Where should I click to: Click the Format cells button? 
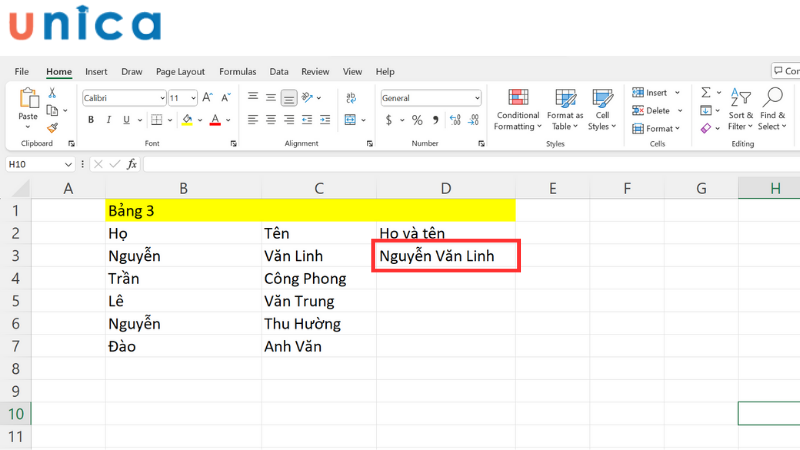click(653, 128)
